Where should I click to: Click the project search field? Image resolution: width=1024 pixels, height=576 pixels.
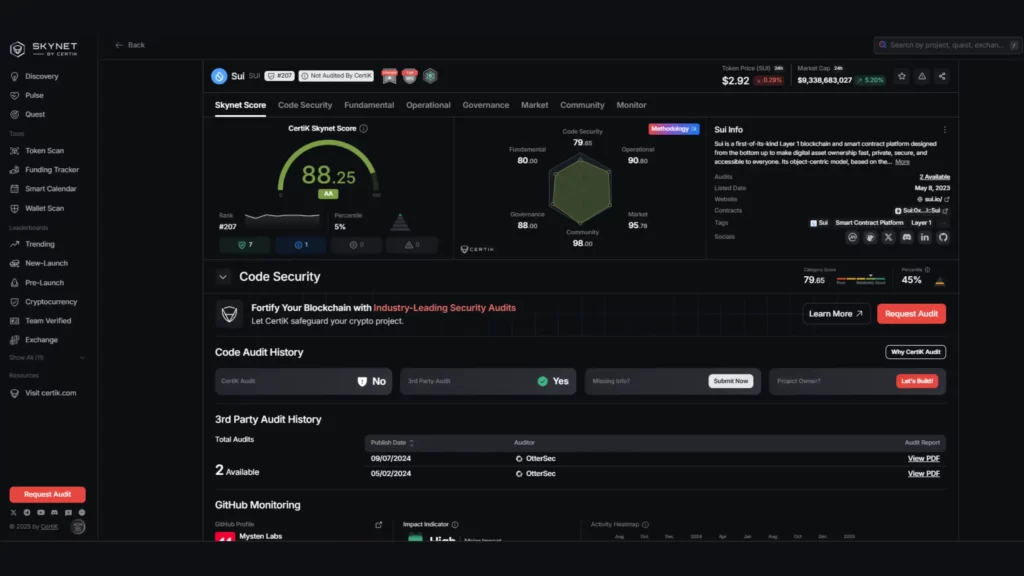pos(945,45)
